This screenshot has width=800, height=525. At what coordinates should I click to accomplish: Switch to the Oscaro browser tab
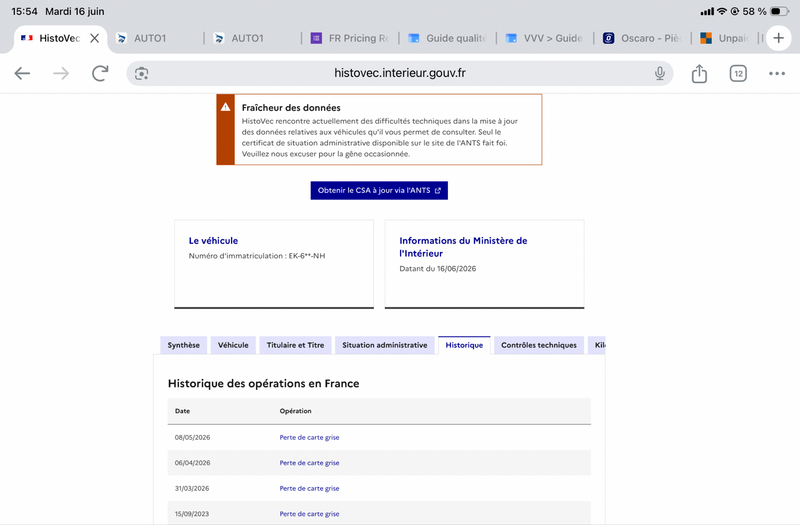tap(642, 38)
